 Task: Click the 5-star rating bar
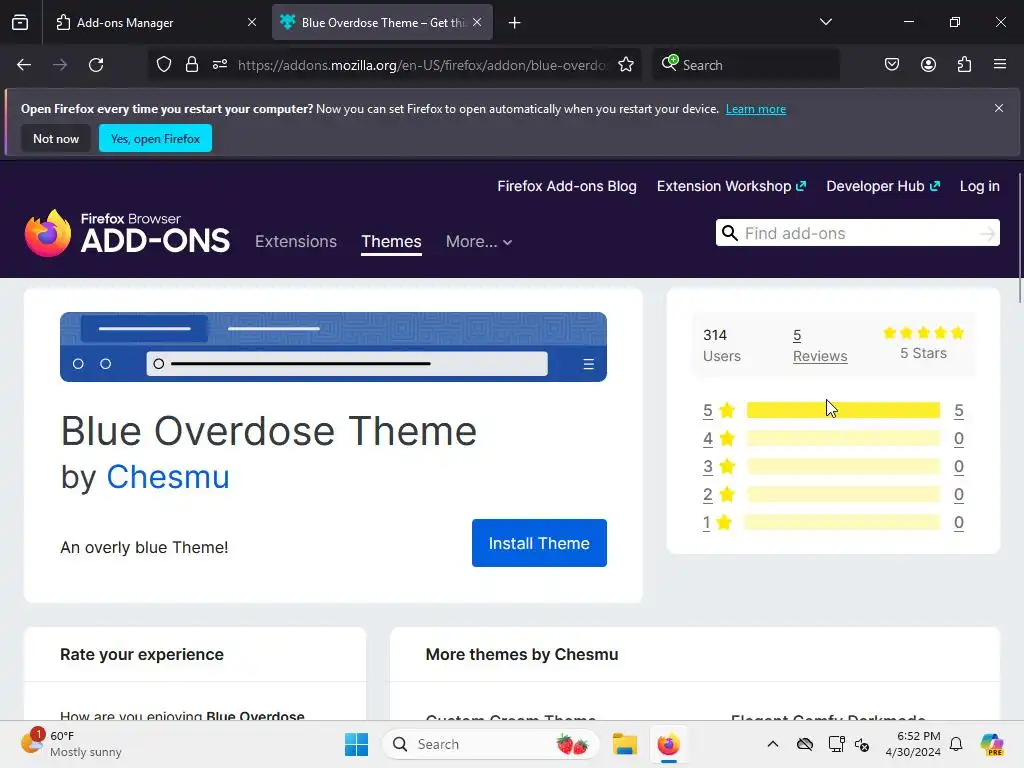click(843, 410)
